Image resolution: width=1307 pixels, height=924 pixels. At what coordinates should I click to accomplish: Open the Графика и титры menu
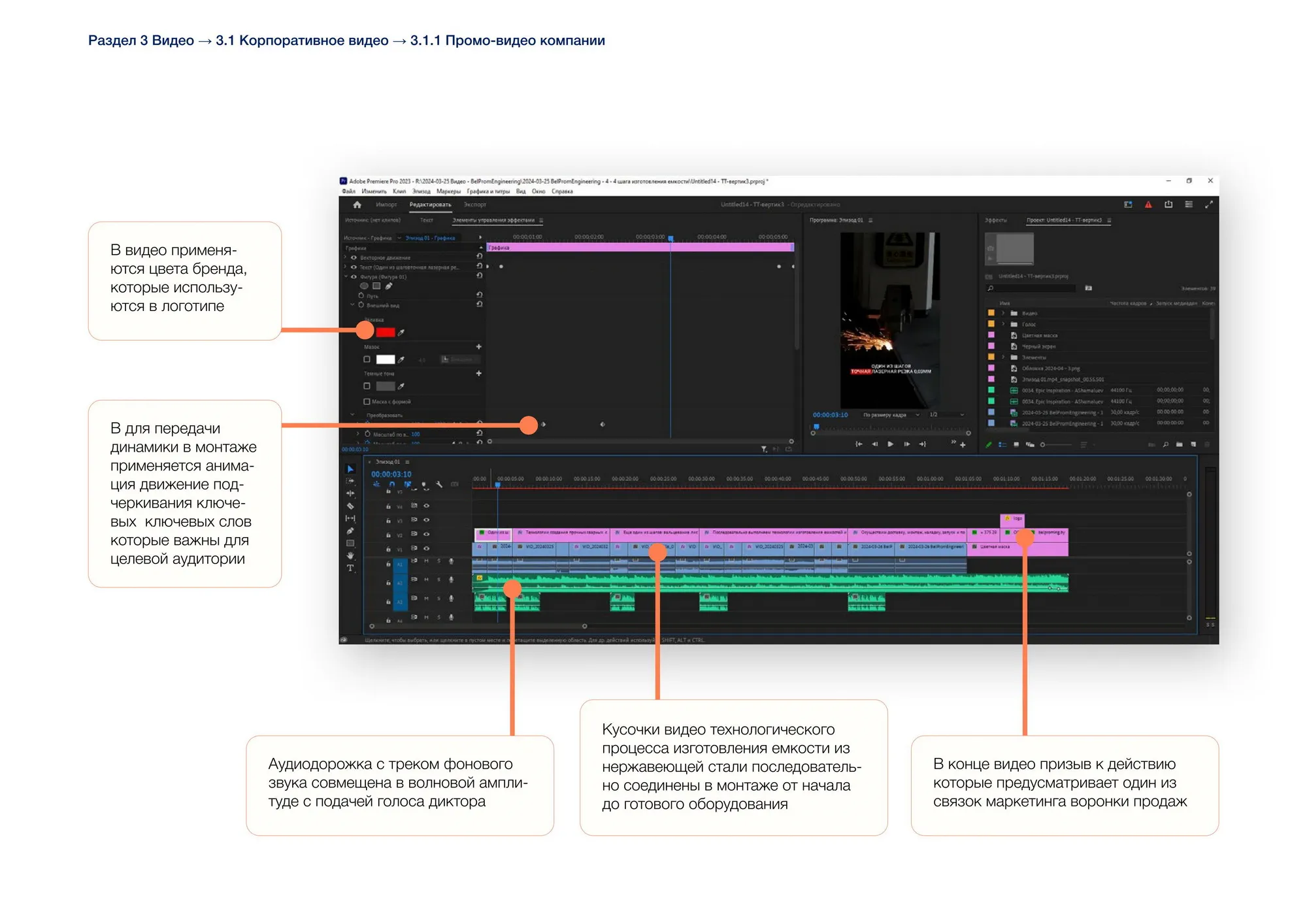tap(488, 191)
